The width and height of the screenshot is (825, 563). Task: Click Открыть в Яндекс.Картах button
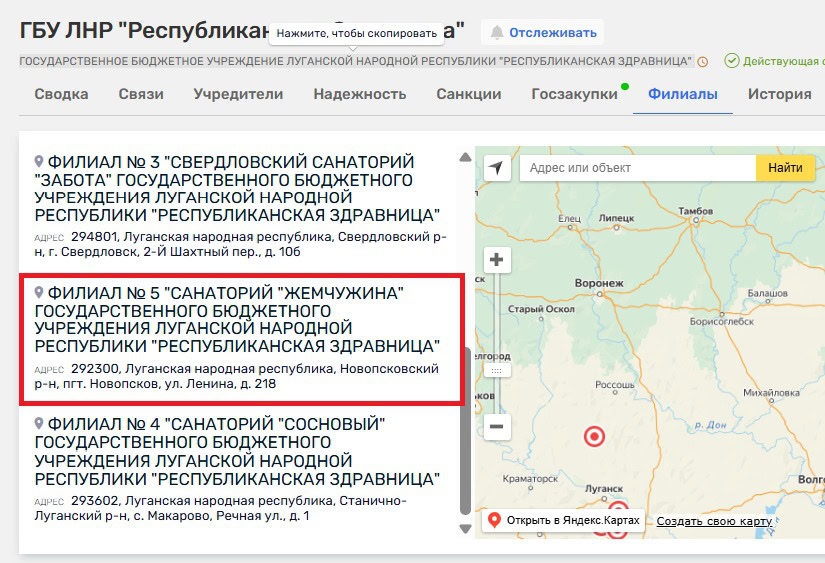click(x=563, y=520)
